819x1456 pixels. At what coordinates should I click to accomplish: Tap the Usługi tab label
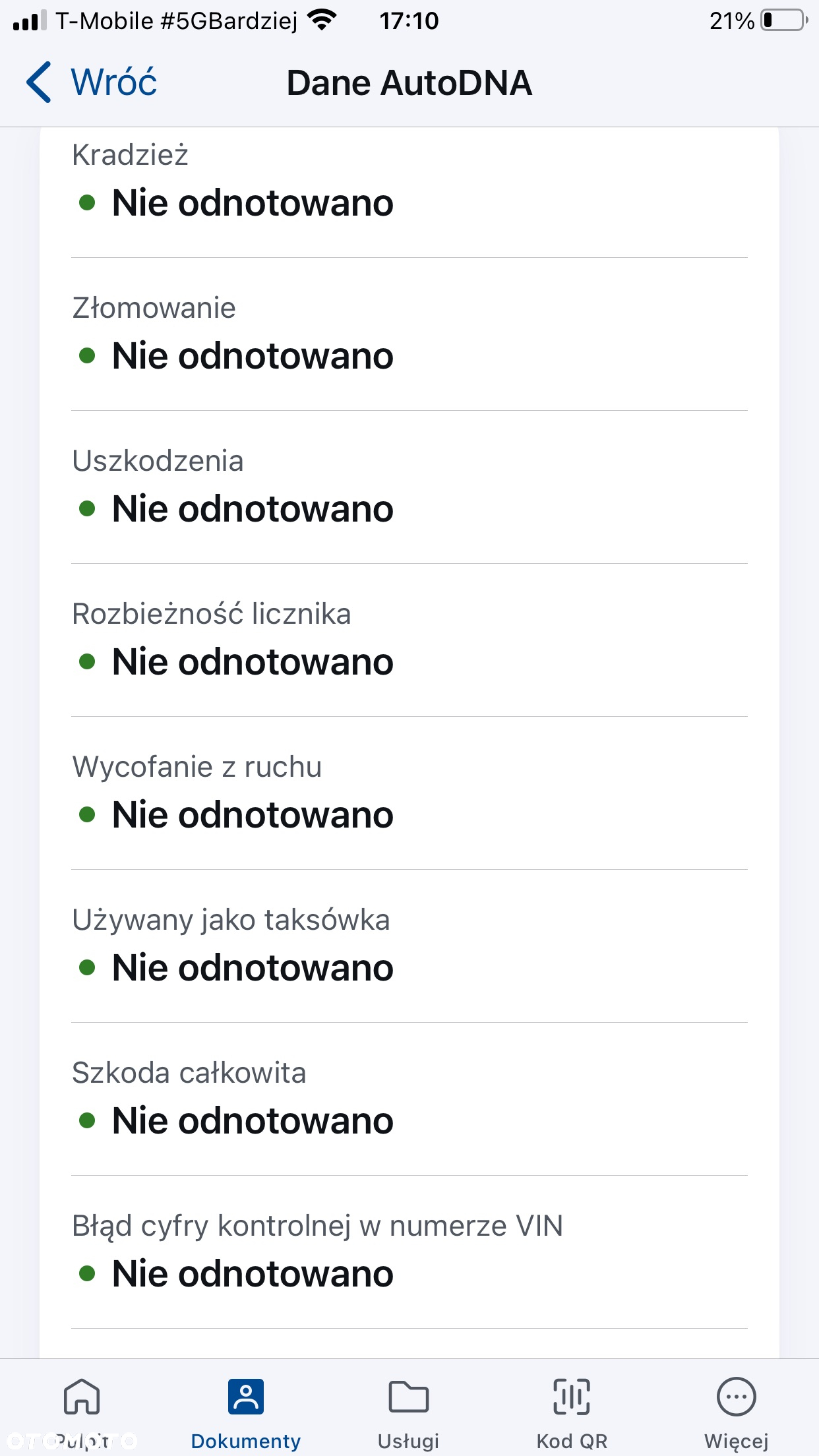(x=409, y=1441)
